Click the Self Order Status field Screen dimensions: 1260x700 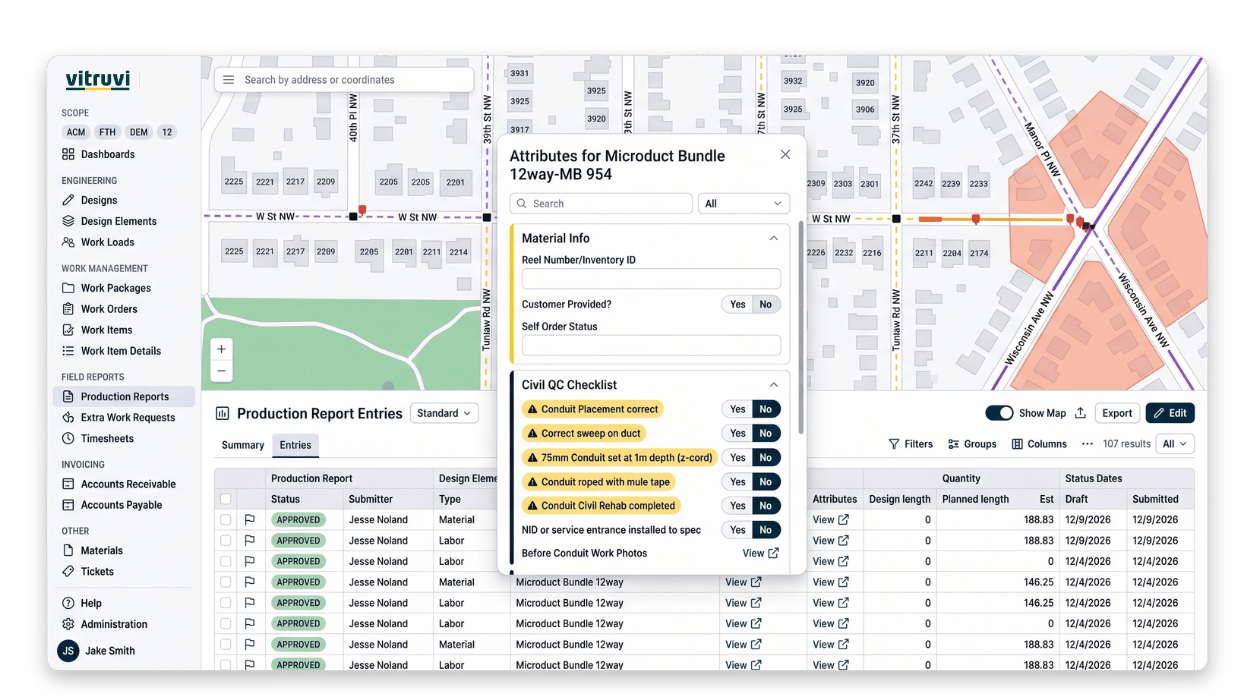pyautogui.click(x=651, y=345)
